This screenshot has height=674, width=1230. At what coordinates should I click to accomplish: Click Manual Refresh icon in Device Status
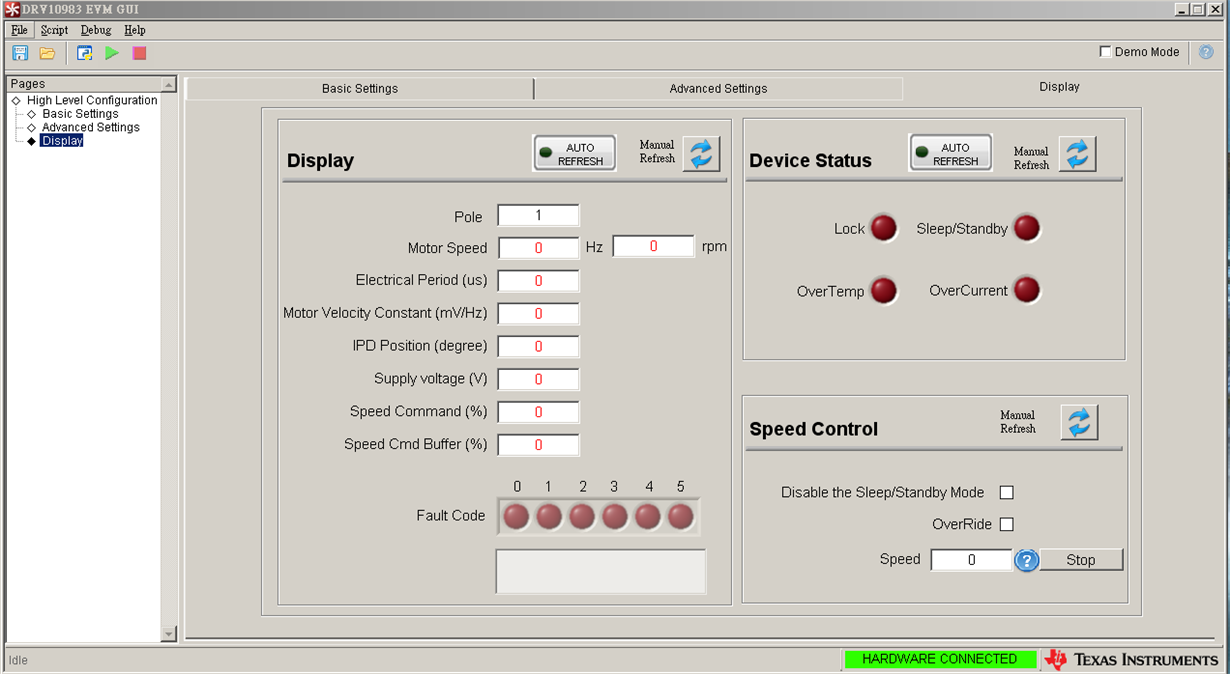click(x=1078, y=154)
